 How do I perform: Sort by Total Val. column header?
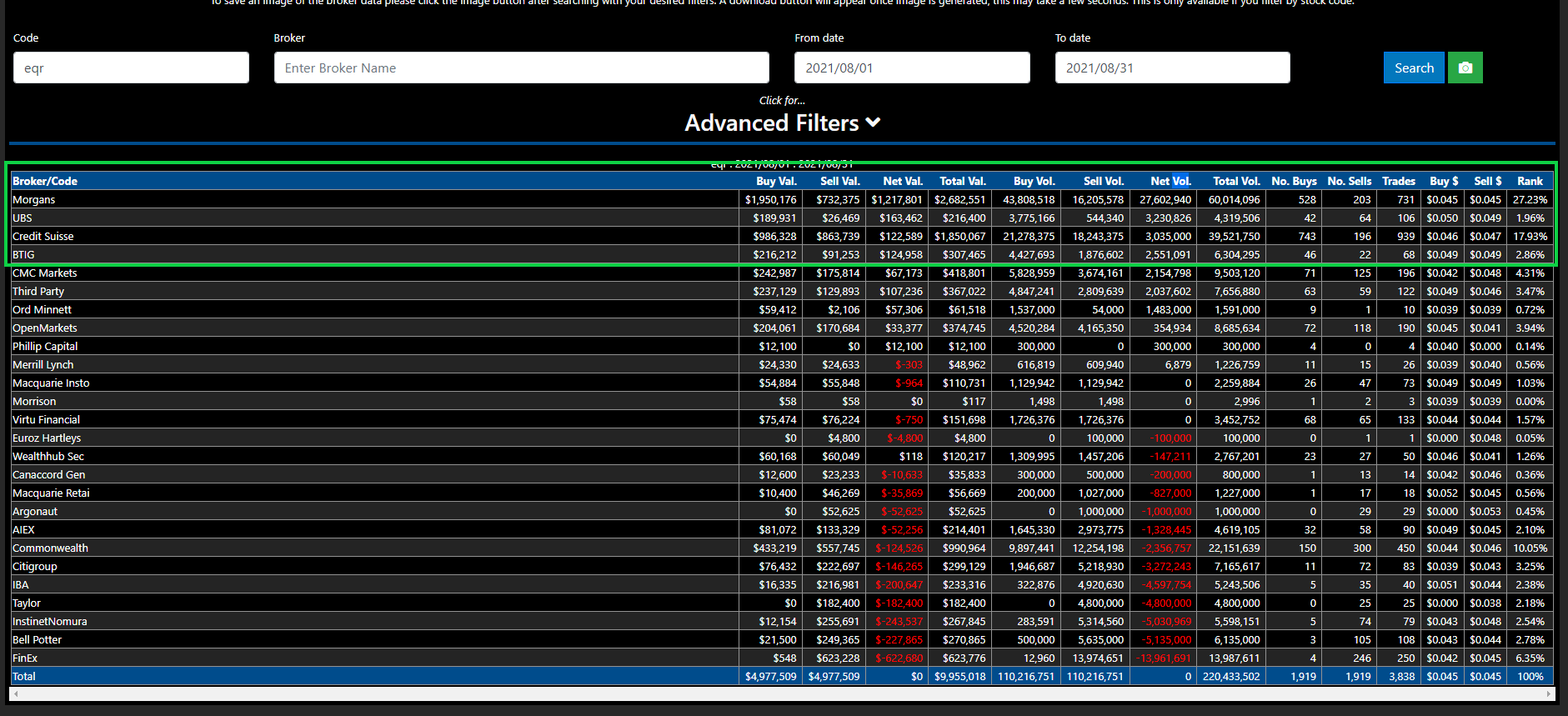point(963,181)
